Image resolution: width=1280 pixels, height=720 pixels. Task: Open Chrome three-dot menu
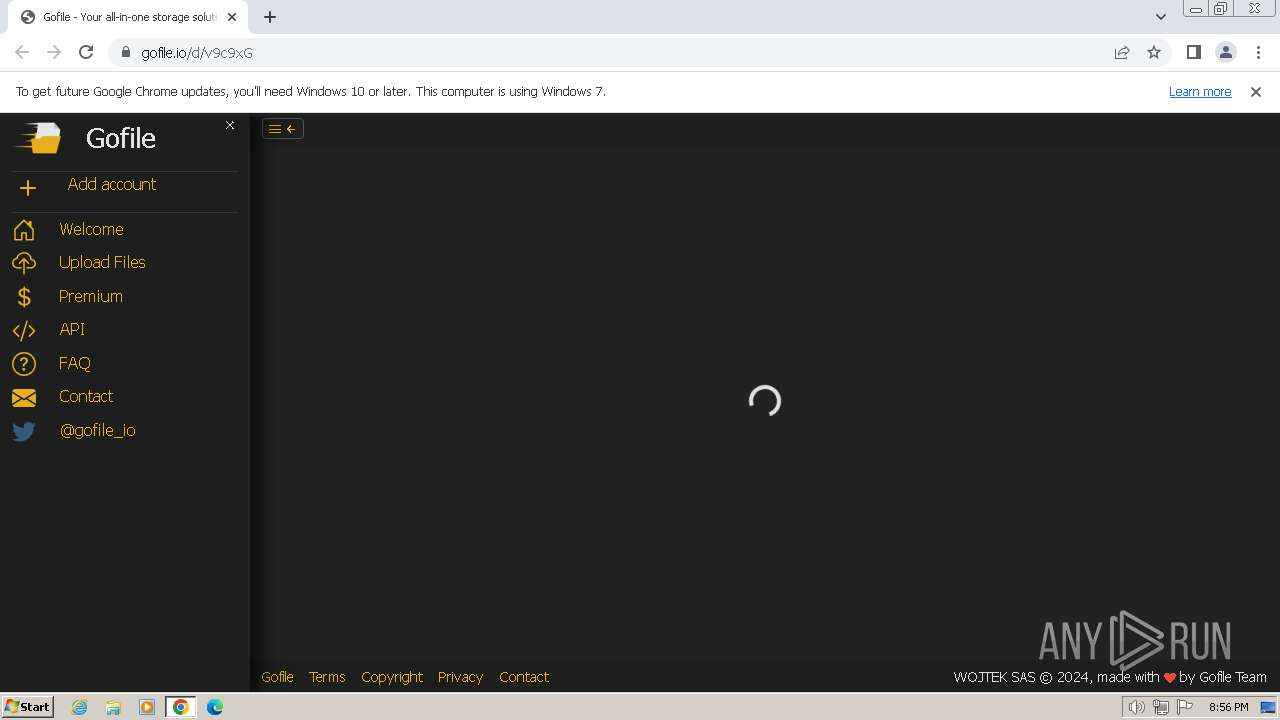click(1258, 52)
